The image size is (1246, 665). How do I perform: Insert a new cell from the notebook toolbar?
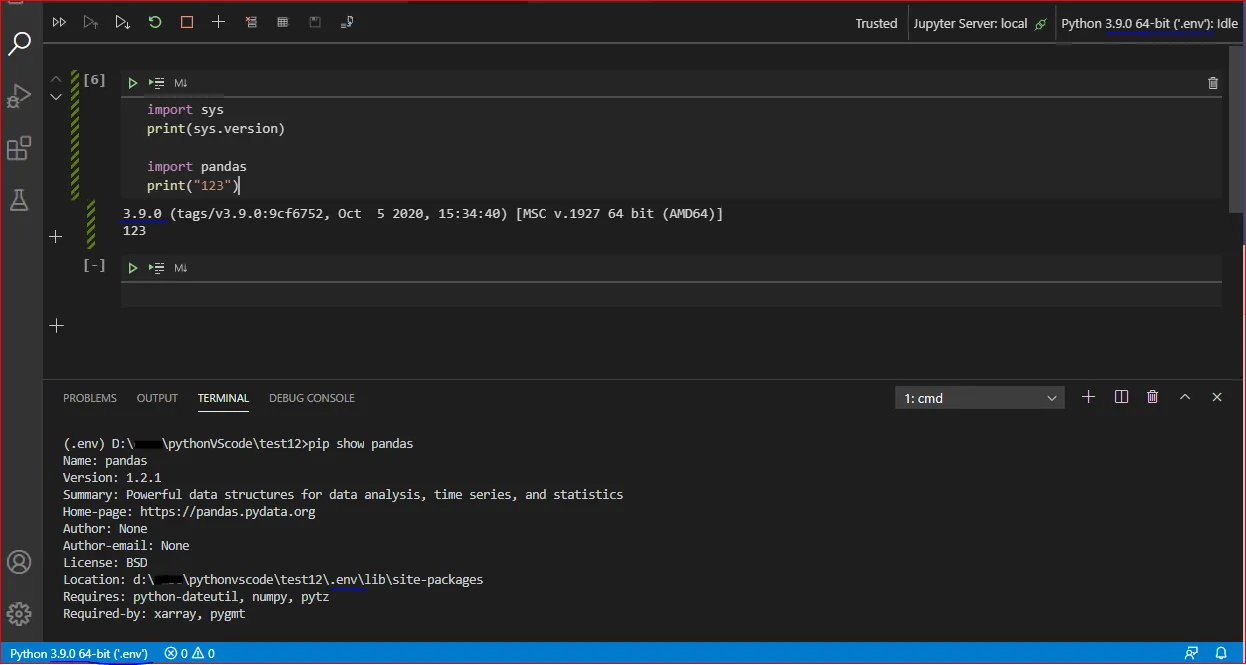[218, 22]
